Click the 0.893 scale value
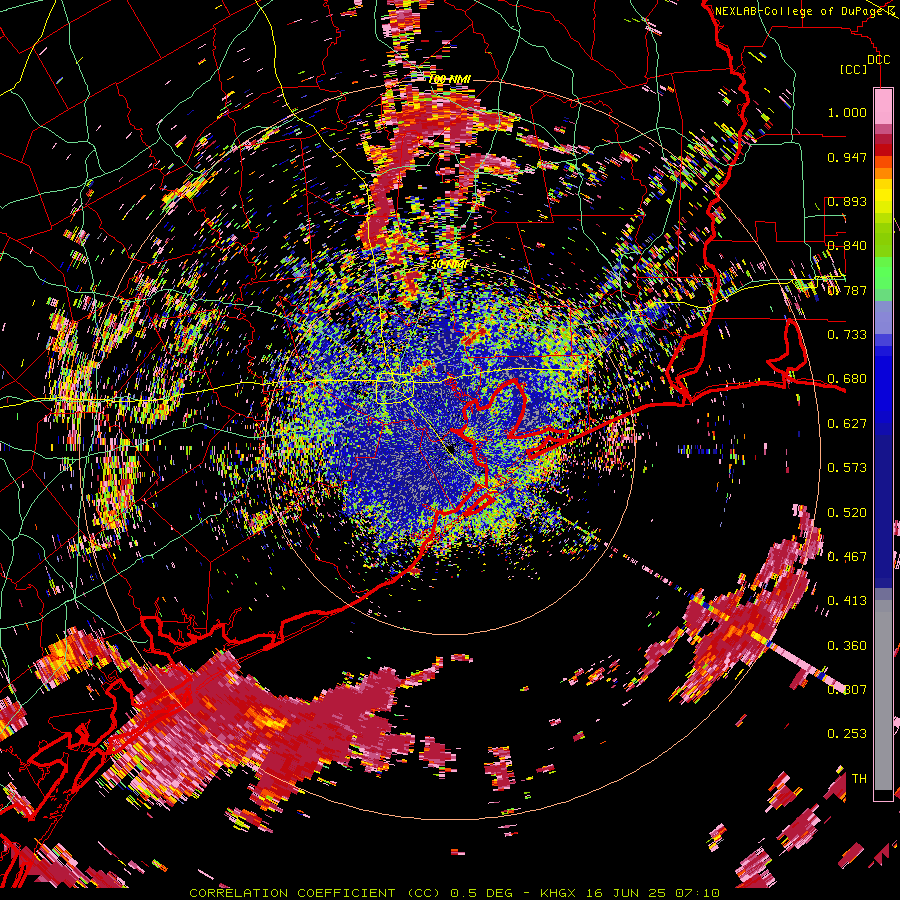The height and width of the screenshot is (900, 900). pyautogui.click(x=847, y=201)
